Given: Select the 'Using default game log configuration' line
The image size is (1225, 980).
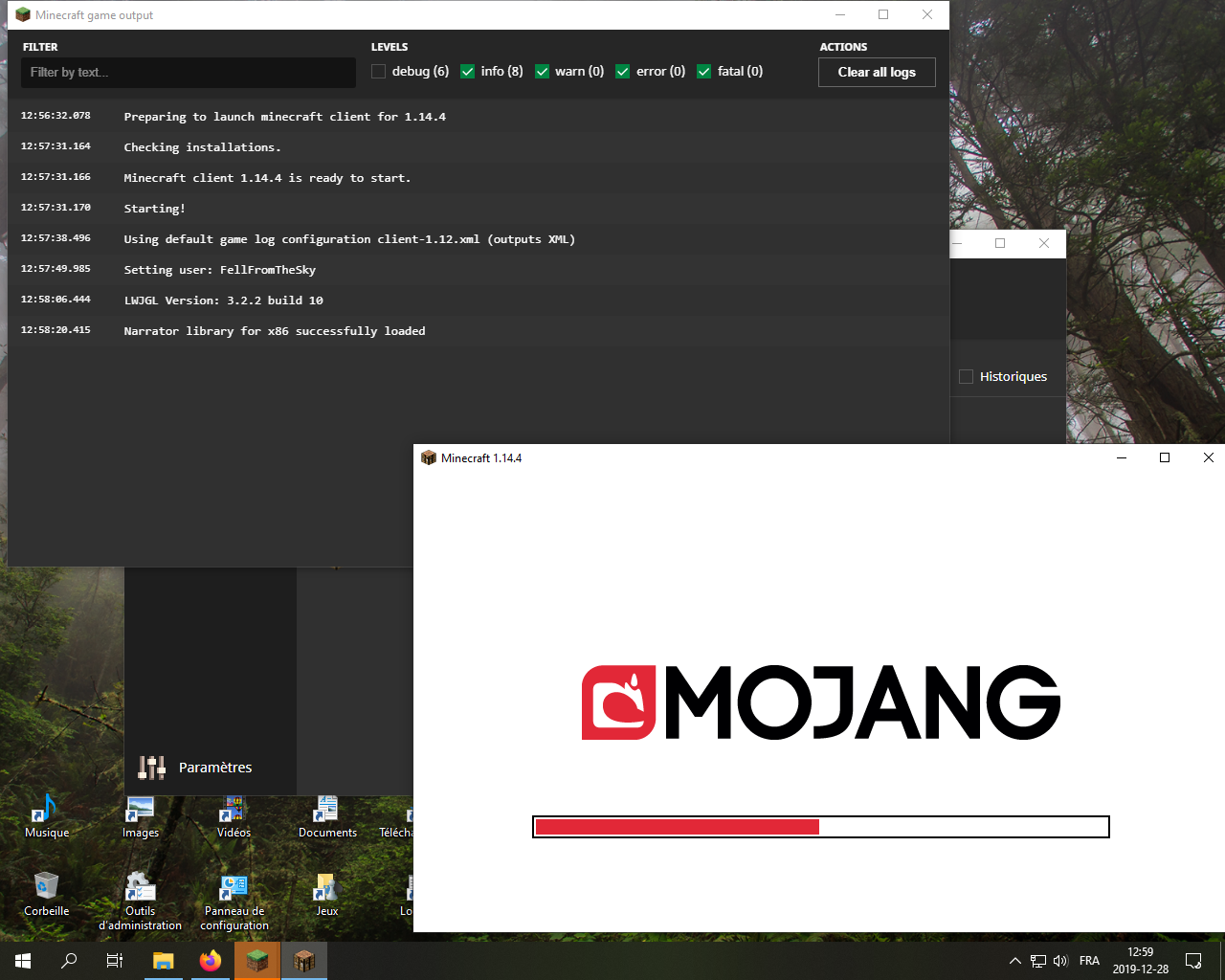Looking at the screenshot, I should pyautogui.click(x=479, y=239).
